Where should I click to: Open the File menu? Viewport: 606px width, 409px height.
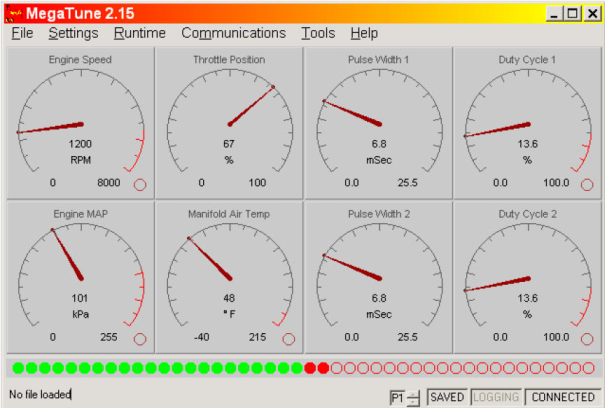pos(22,33)
